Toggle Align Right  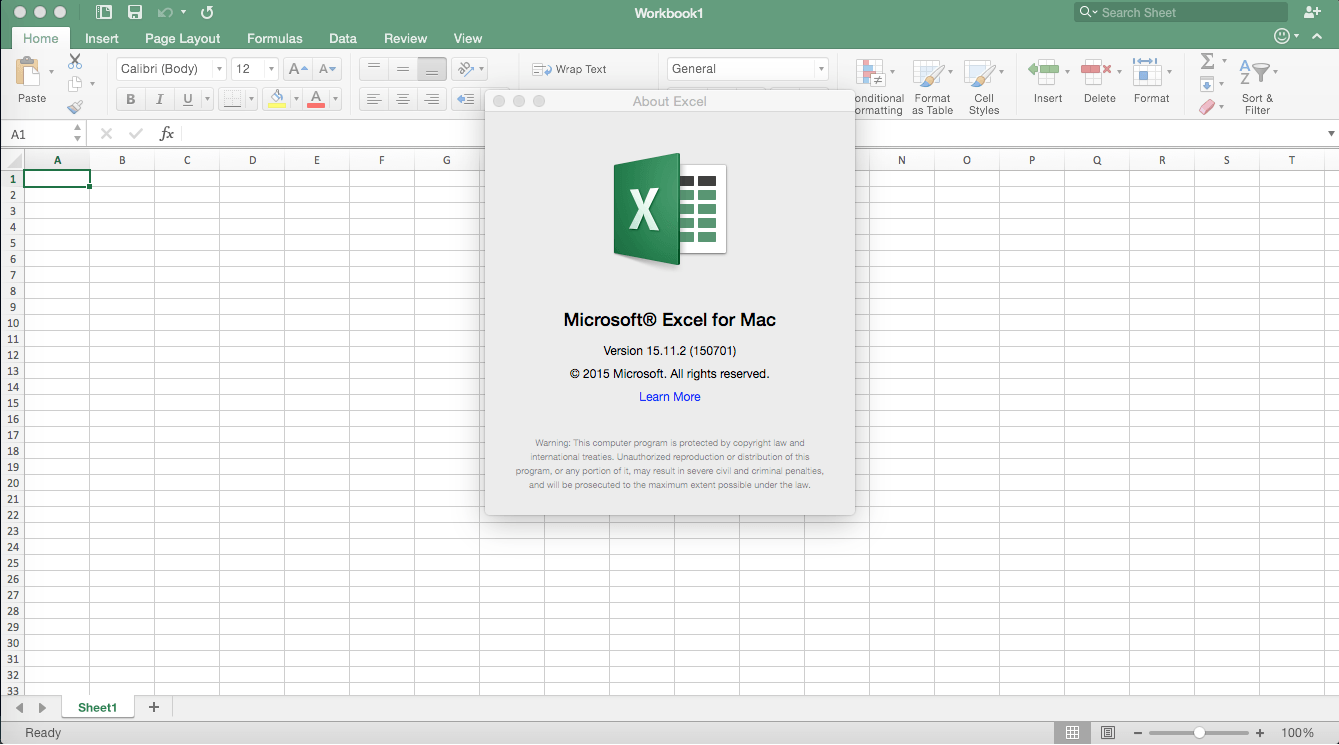pos(432,99)
